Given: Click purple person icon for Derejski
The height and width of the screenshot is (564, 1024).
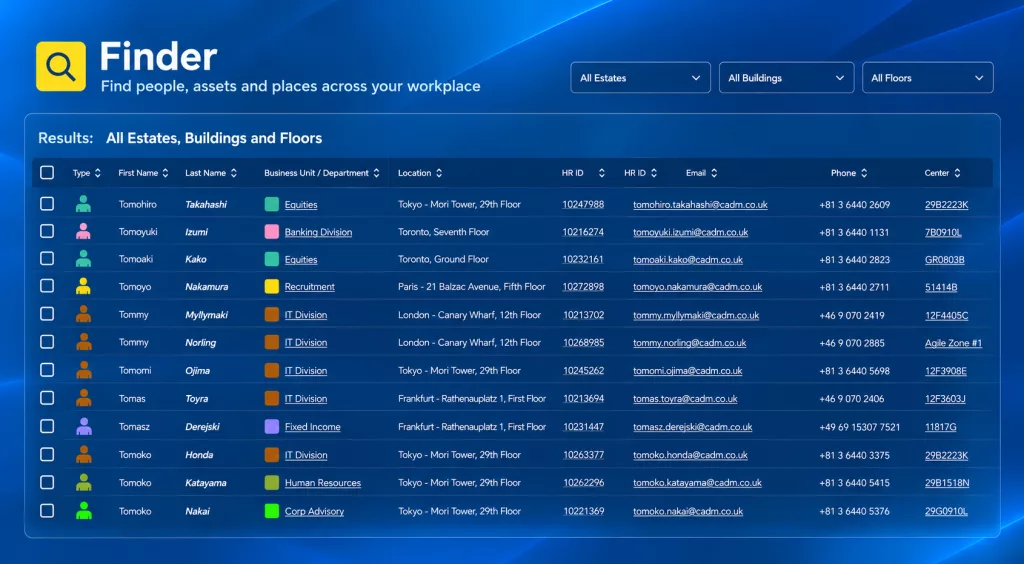Looking at the screenshot, I should click(83, 426).
